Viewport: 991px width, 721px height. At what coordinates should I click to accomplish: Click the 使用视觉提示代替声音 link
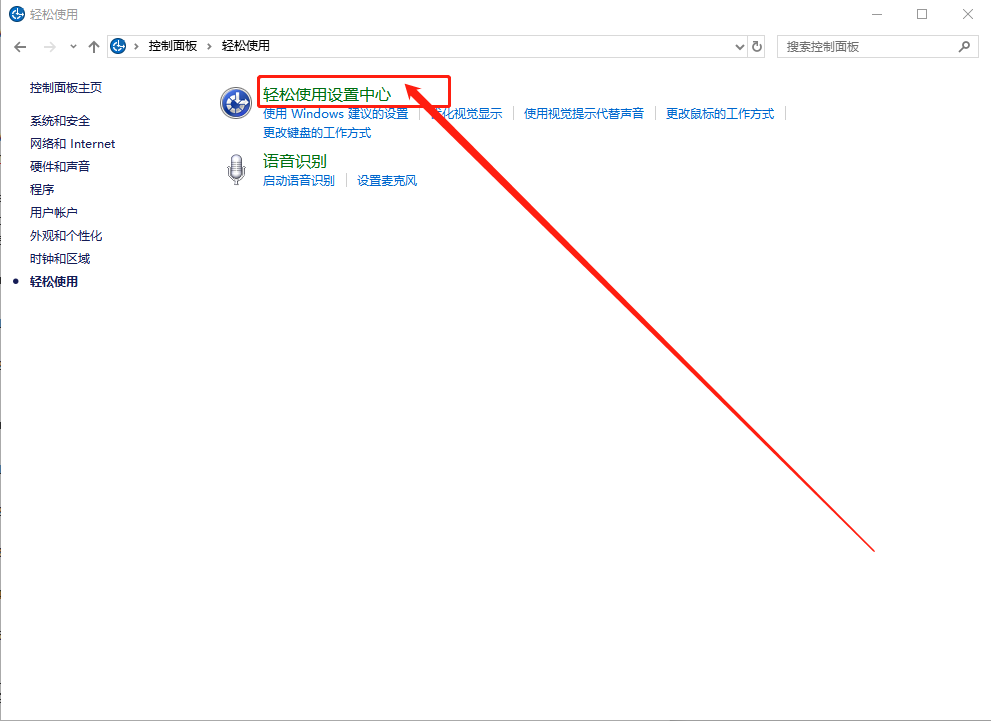[584, 114]
